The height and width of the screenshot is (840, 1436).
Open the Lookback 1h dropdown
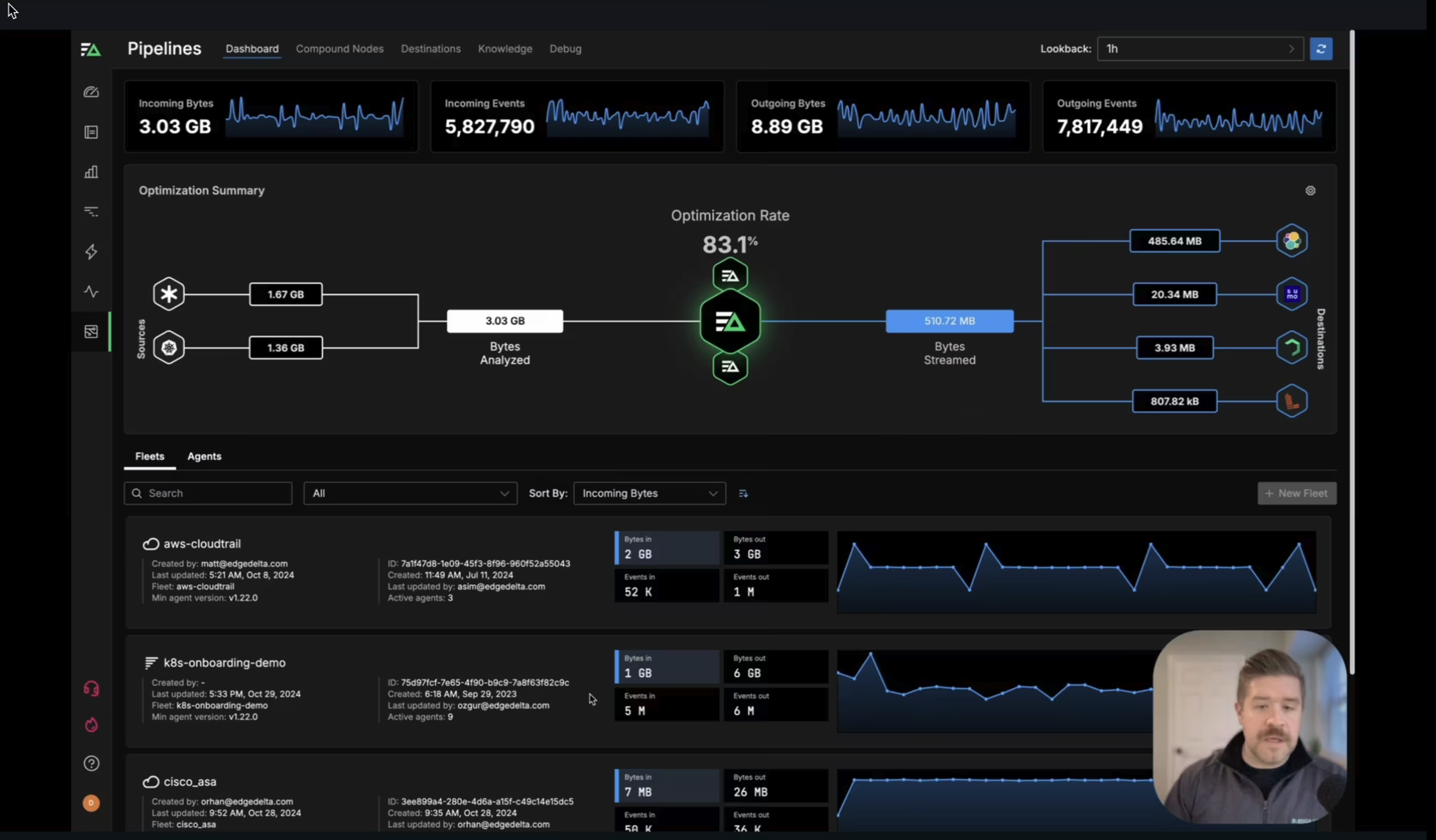1199,49
